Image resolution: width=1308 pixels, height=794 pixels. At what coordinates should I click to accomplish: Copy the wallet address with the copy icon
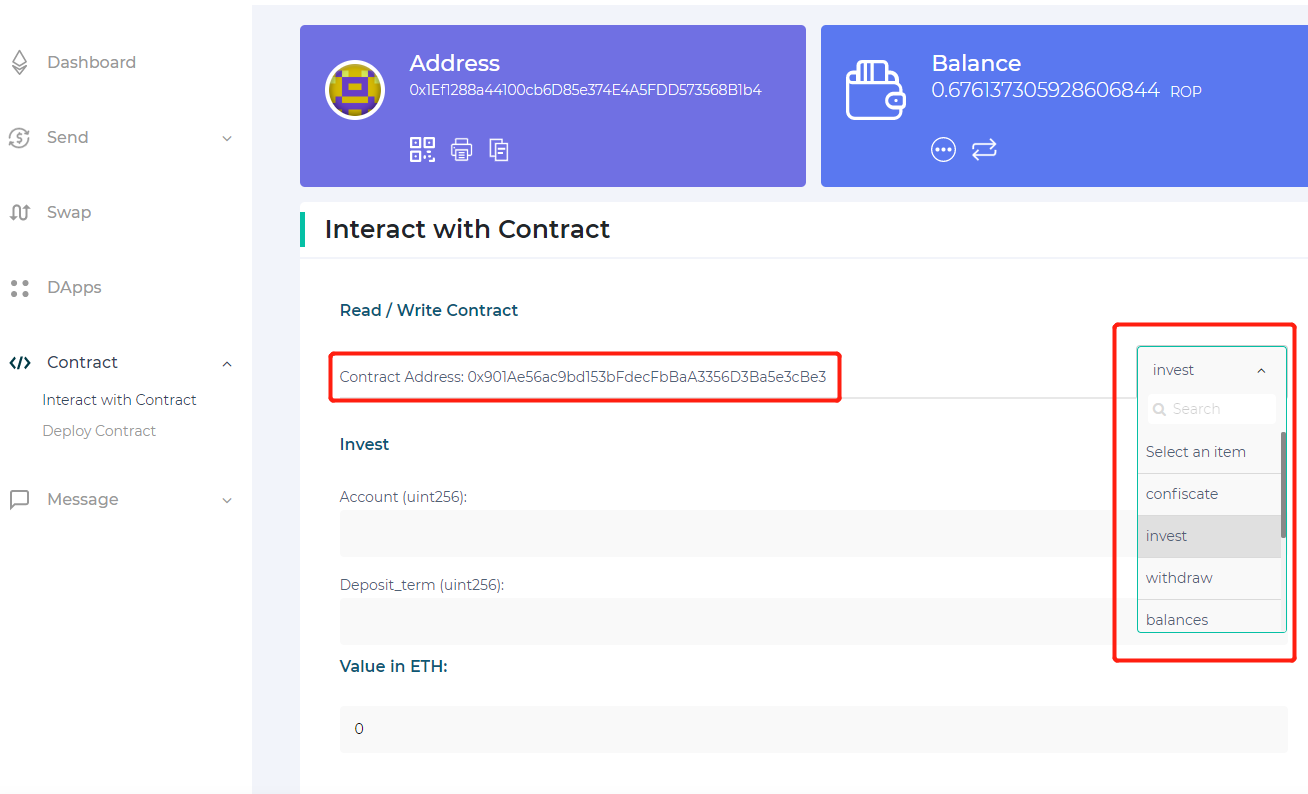(x=499, y=150)
